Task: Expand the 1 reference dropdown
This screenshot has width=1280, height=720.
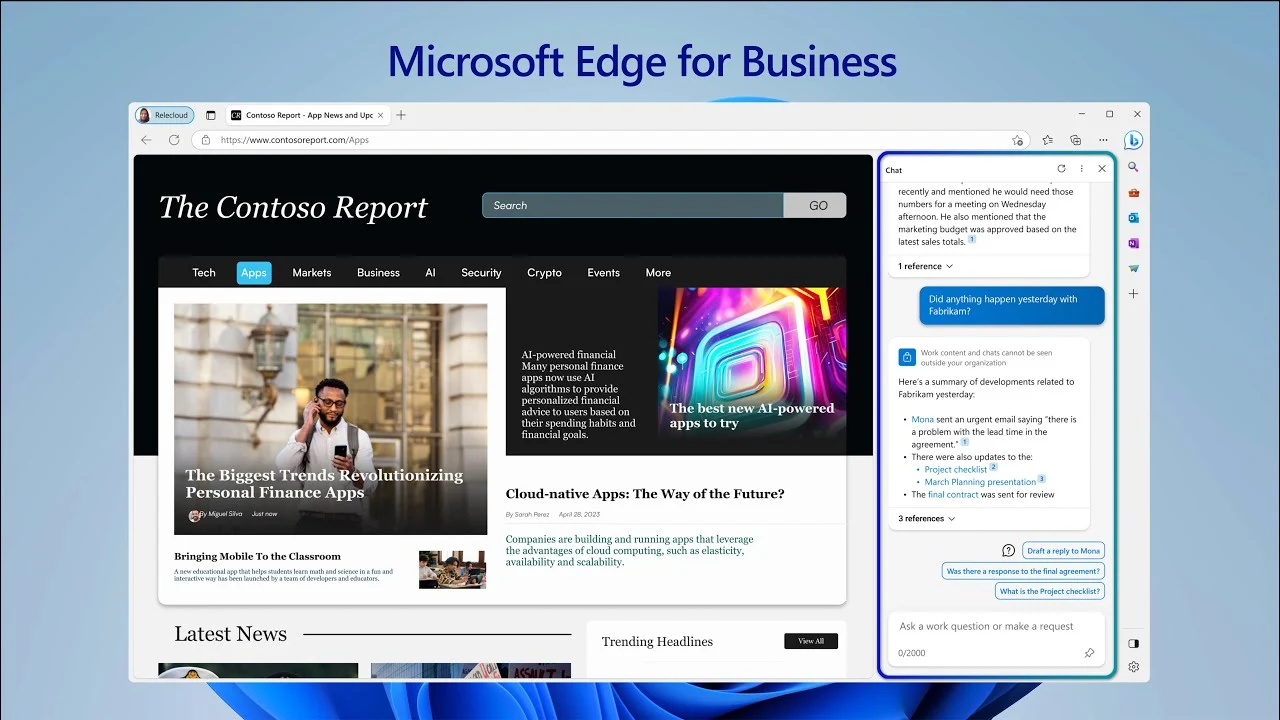Action: tap(925, 266)
